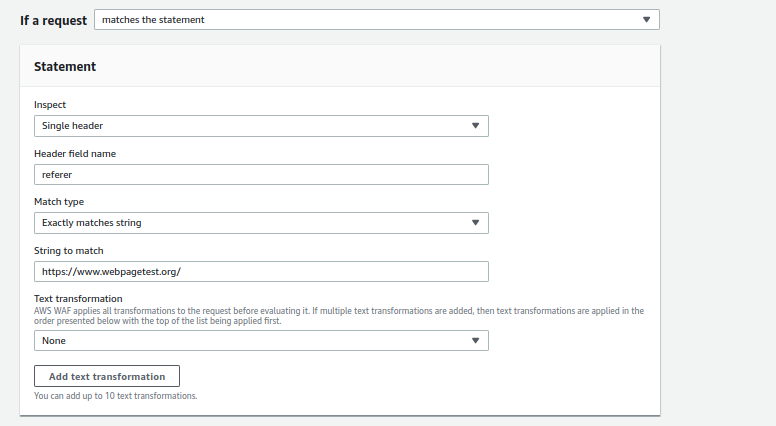Image resolution: width=776 pixels, height=426 pixels.
Task: Click the 'String to match' label
Action: pyautogui.click(x=69, y=251)
